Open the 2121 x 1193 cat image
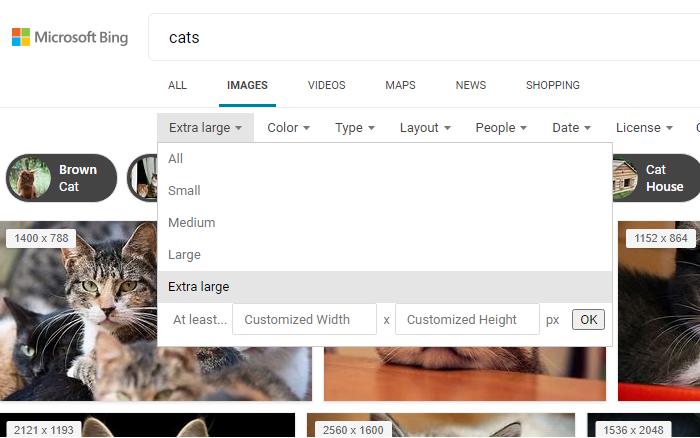The height and width of the screenshot is (438, 700). [x=147, y=425]
